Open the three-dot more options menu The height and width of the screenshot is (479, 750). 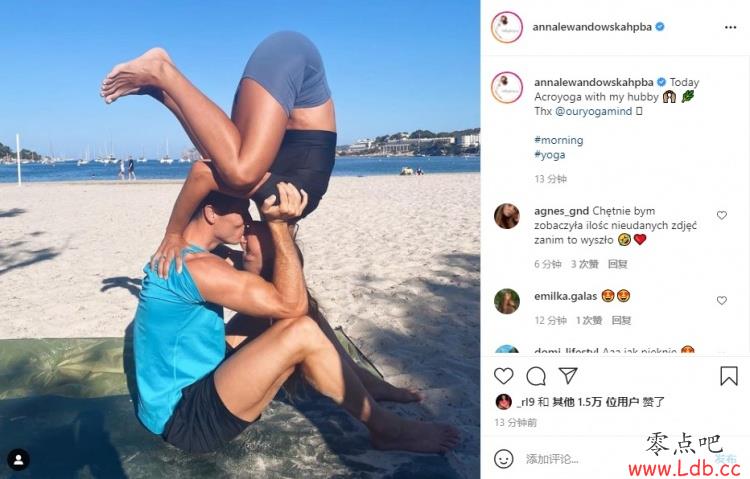[730, 27]
